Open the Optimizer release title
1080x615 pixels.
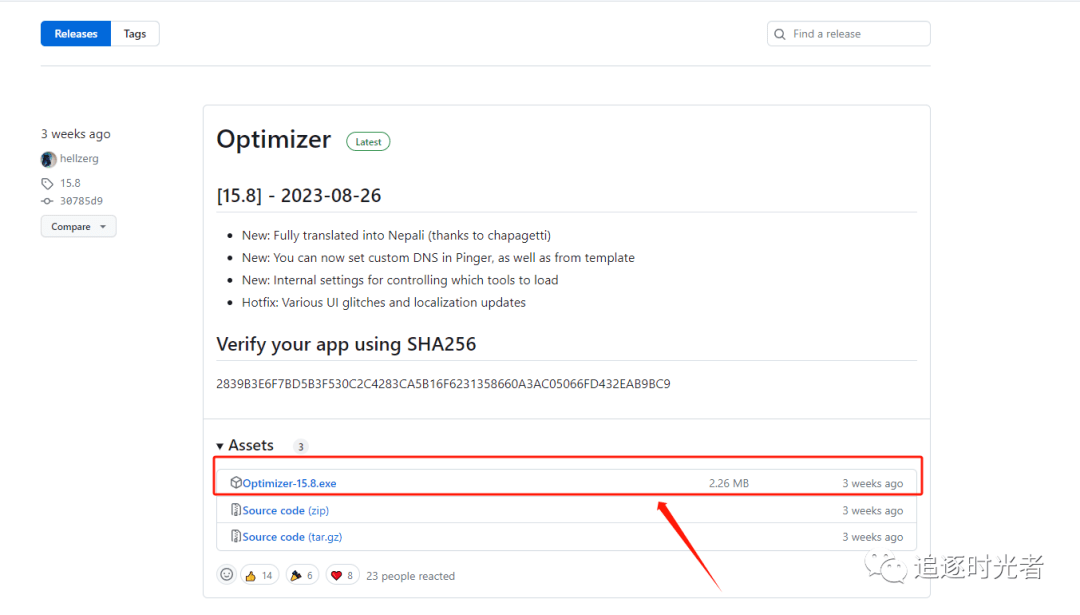273,140
